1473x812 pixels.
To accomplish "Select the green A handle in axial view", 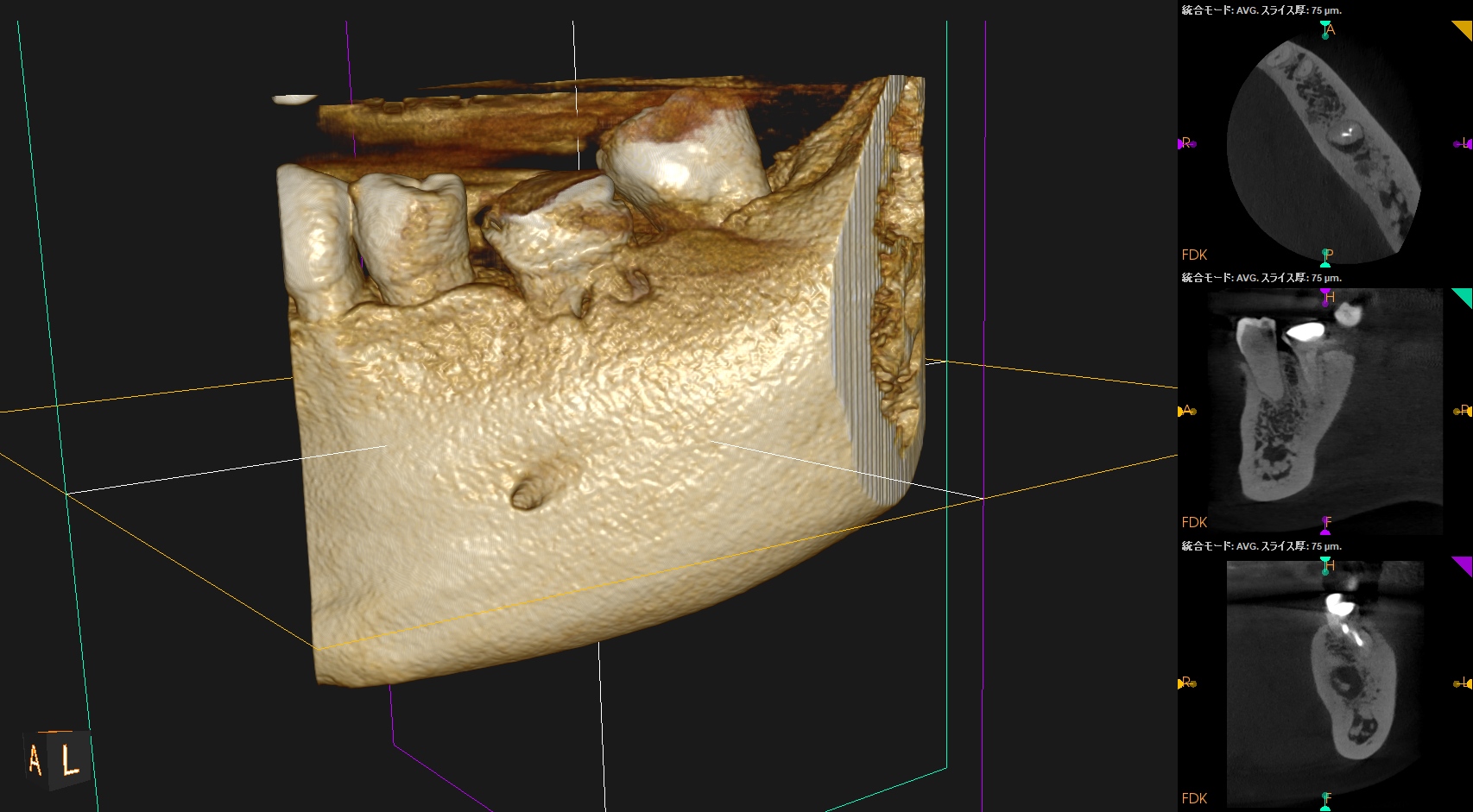I will tap(1325, 29).
